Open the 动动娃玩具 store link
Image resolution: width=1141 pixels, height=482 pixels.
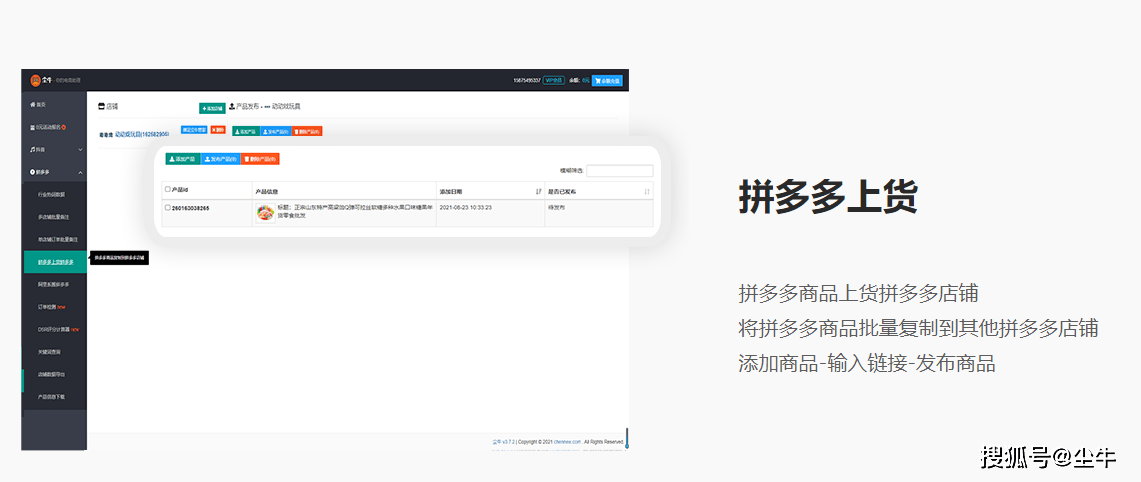coord(141,133)
